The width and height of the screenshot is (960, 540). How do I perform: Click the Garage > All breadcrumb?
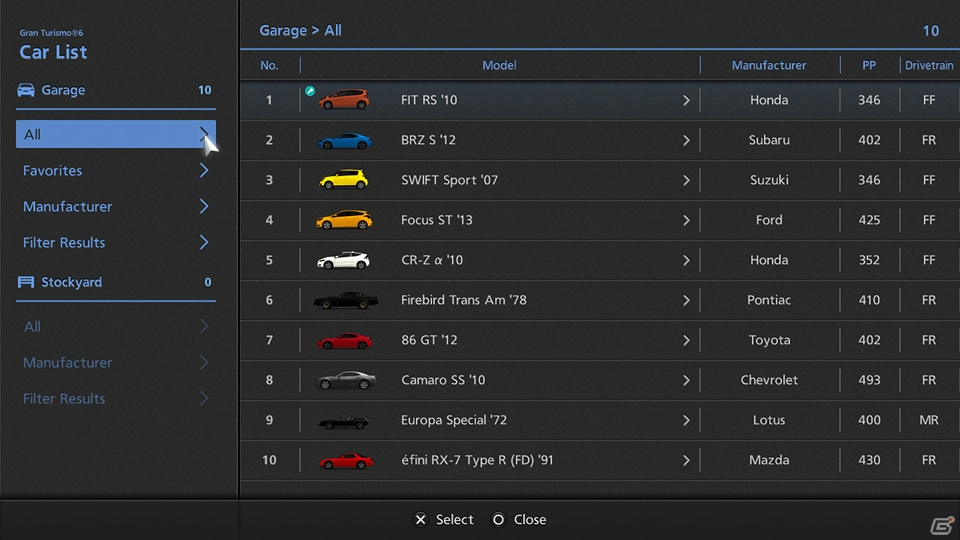click(301, 30)
